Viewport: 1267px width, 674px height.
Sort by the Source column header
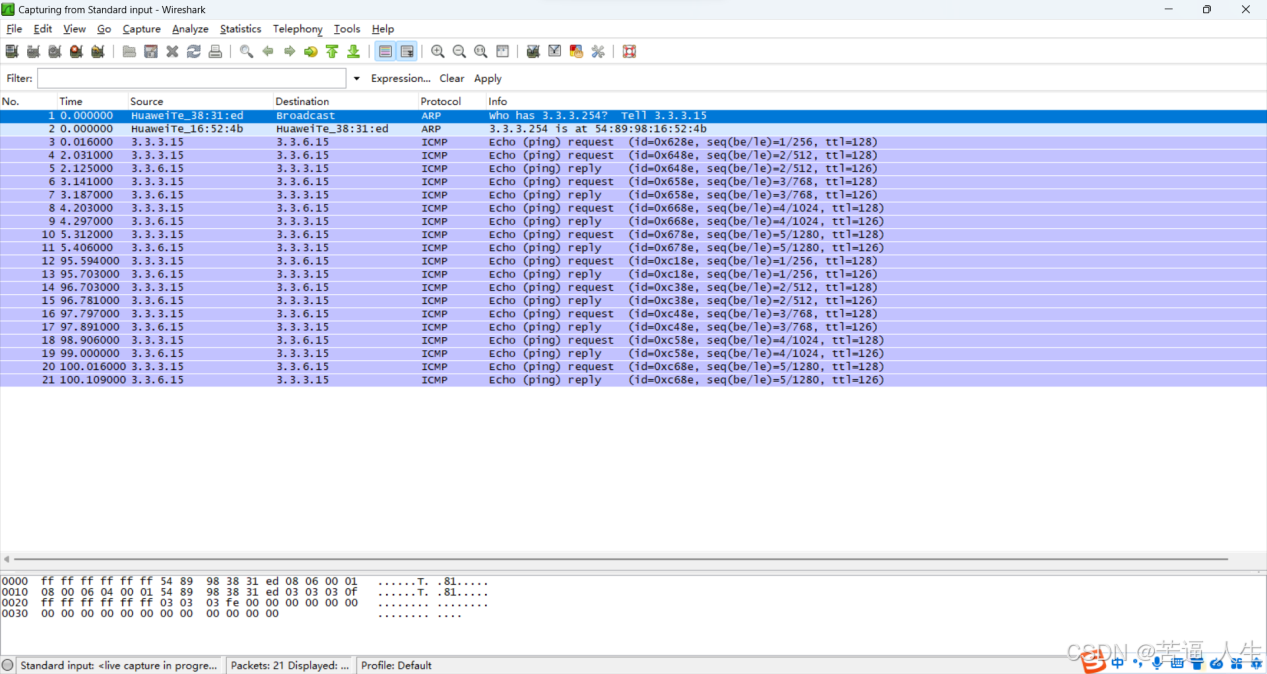point(200,101)
